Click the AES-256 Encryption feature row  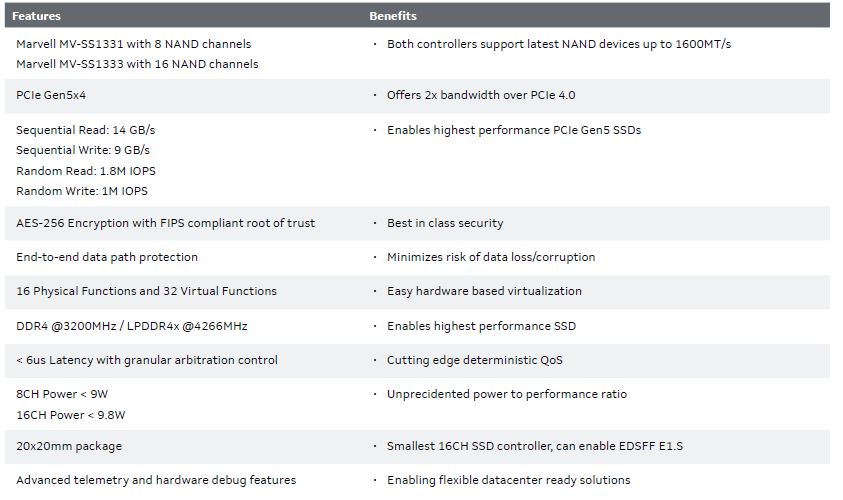point(165,223)
